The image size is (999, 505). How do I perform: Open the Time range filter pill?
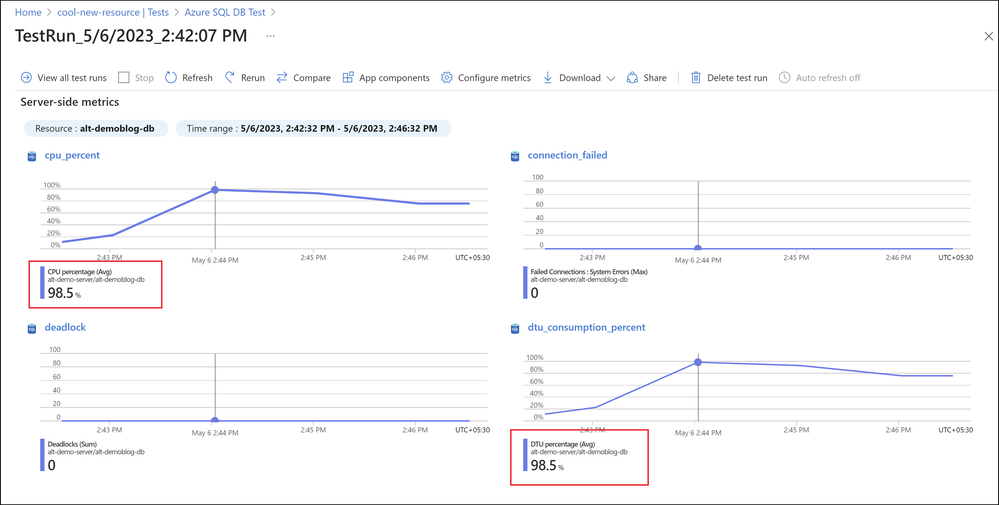(313, 129)
